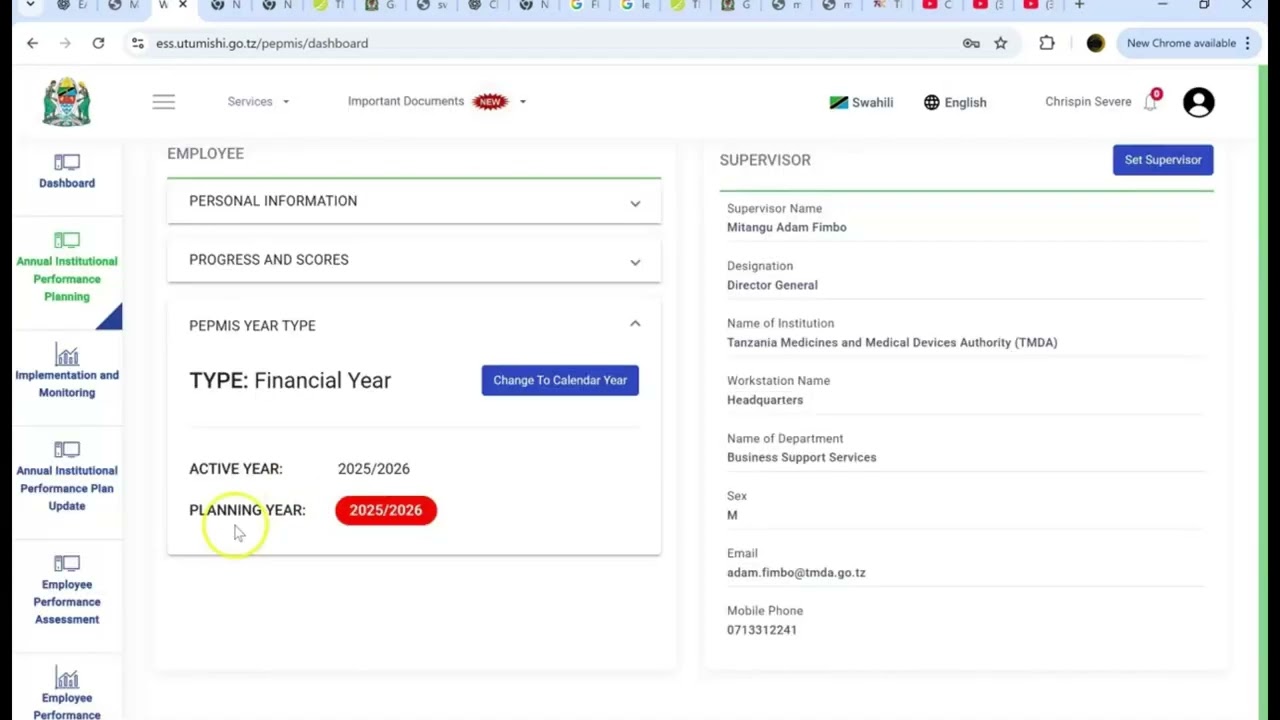Screen dimensions: 1280x720
Task: Switch language to English
Action: pos(955,102)
